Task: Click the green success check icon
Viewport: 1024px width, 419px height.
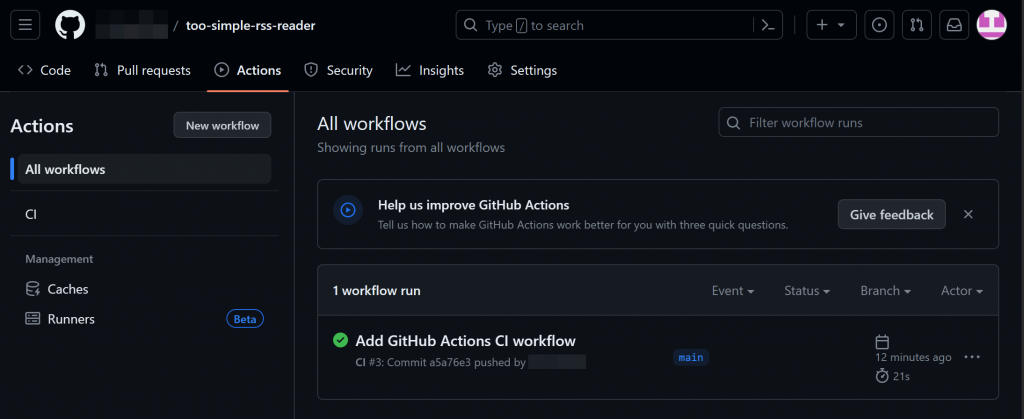Action: tap(340, 340)
